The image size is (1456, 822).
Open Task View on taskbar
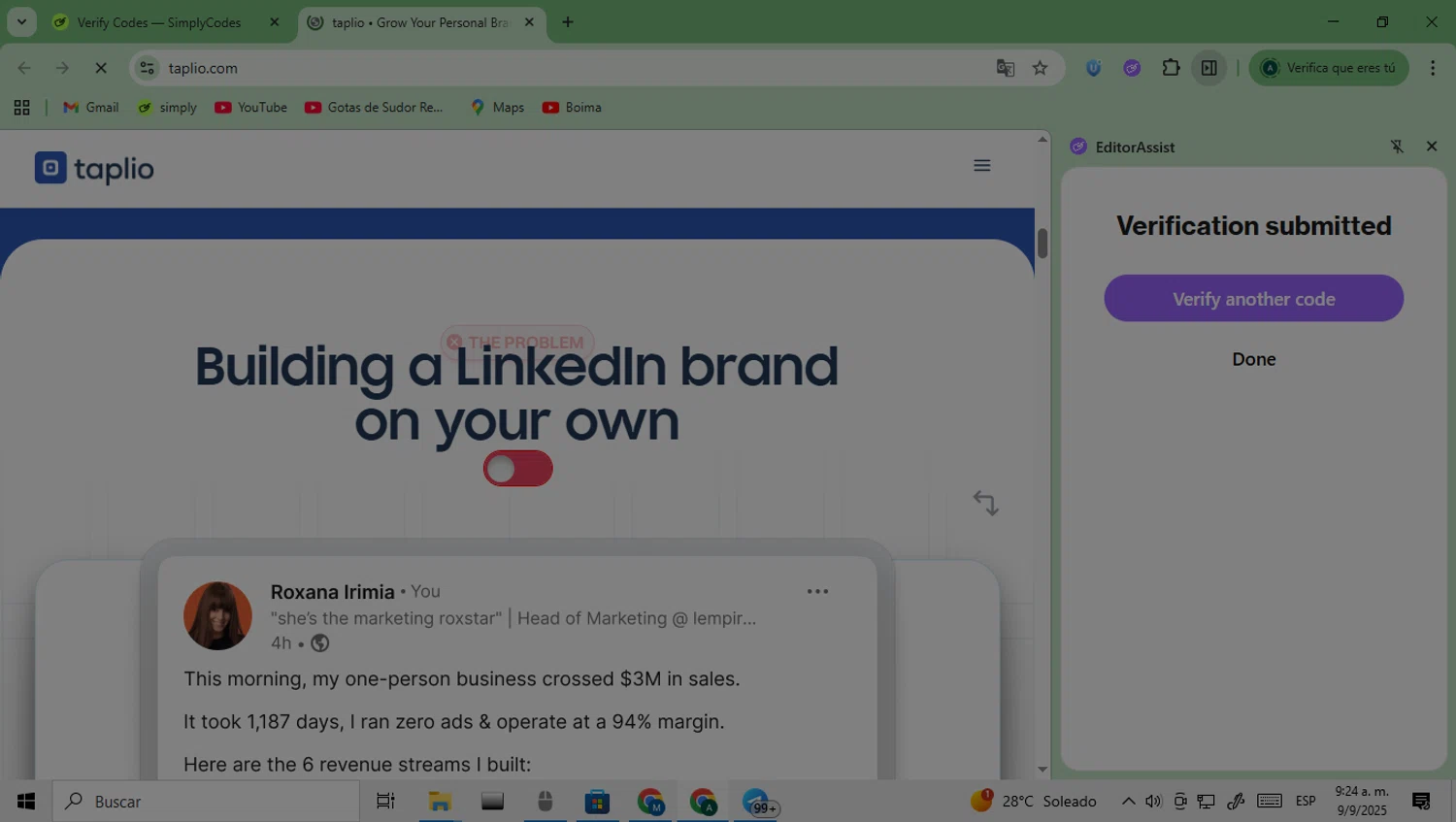[x=385, y=801]
